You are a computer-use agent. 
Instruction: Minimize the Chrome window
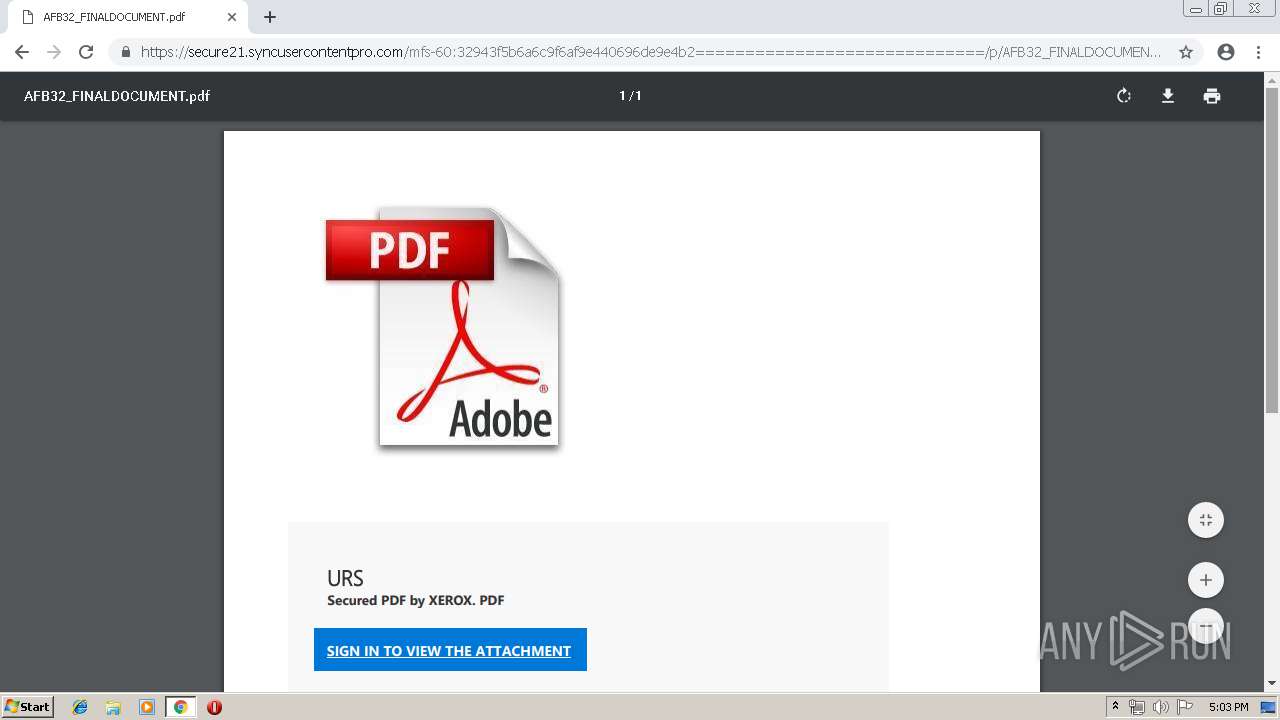1195,9
